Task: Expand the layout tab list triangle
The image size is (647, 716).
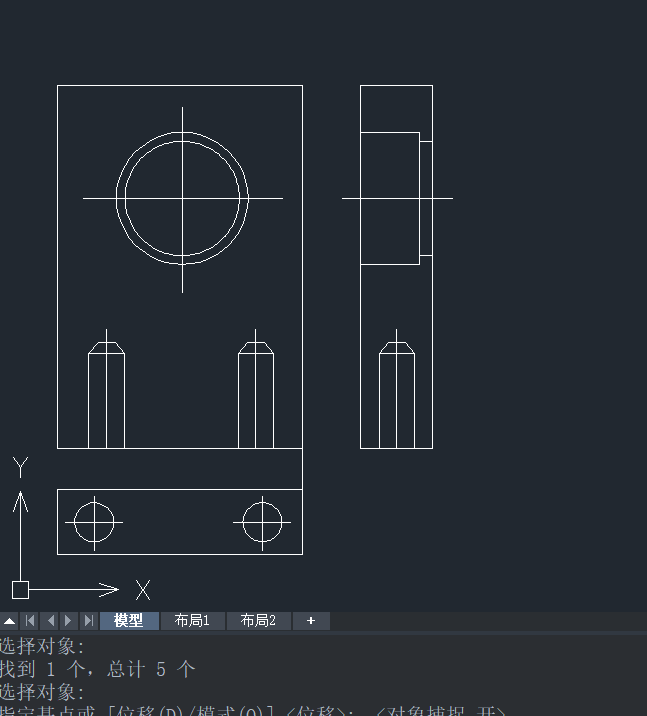Action: (x=9, y=621)
